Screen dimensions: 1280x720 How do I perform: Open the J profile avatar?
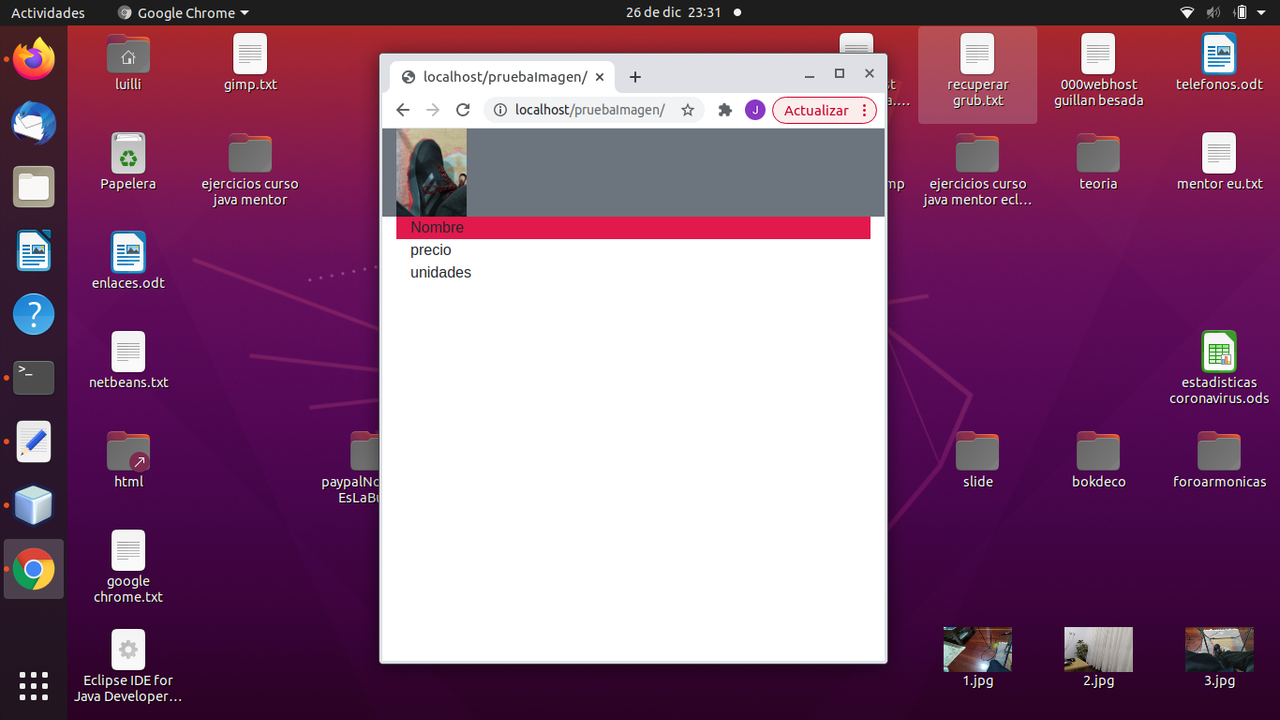pos(755,110)
